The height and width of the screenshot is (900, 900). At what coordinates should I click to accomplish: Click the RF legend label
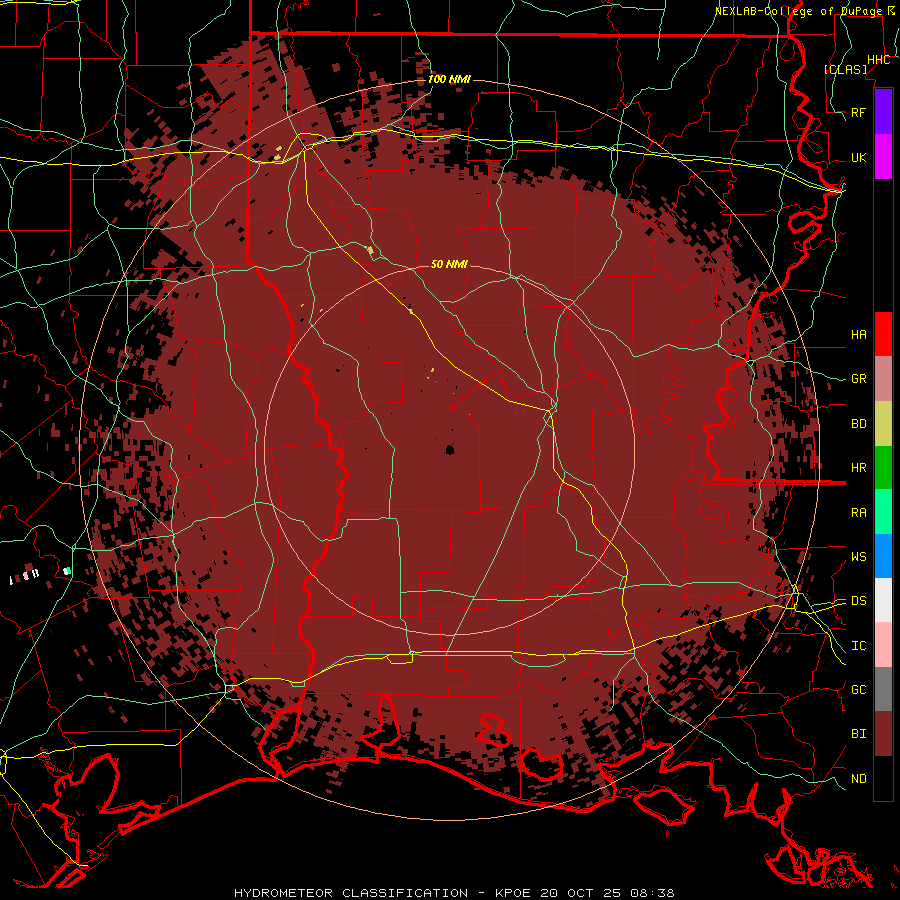coord(859,112)
